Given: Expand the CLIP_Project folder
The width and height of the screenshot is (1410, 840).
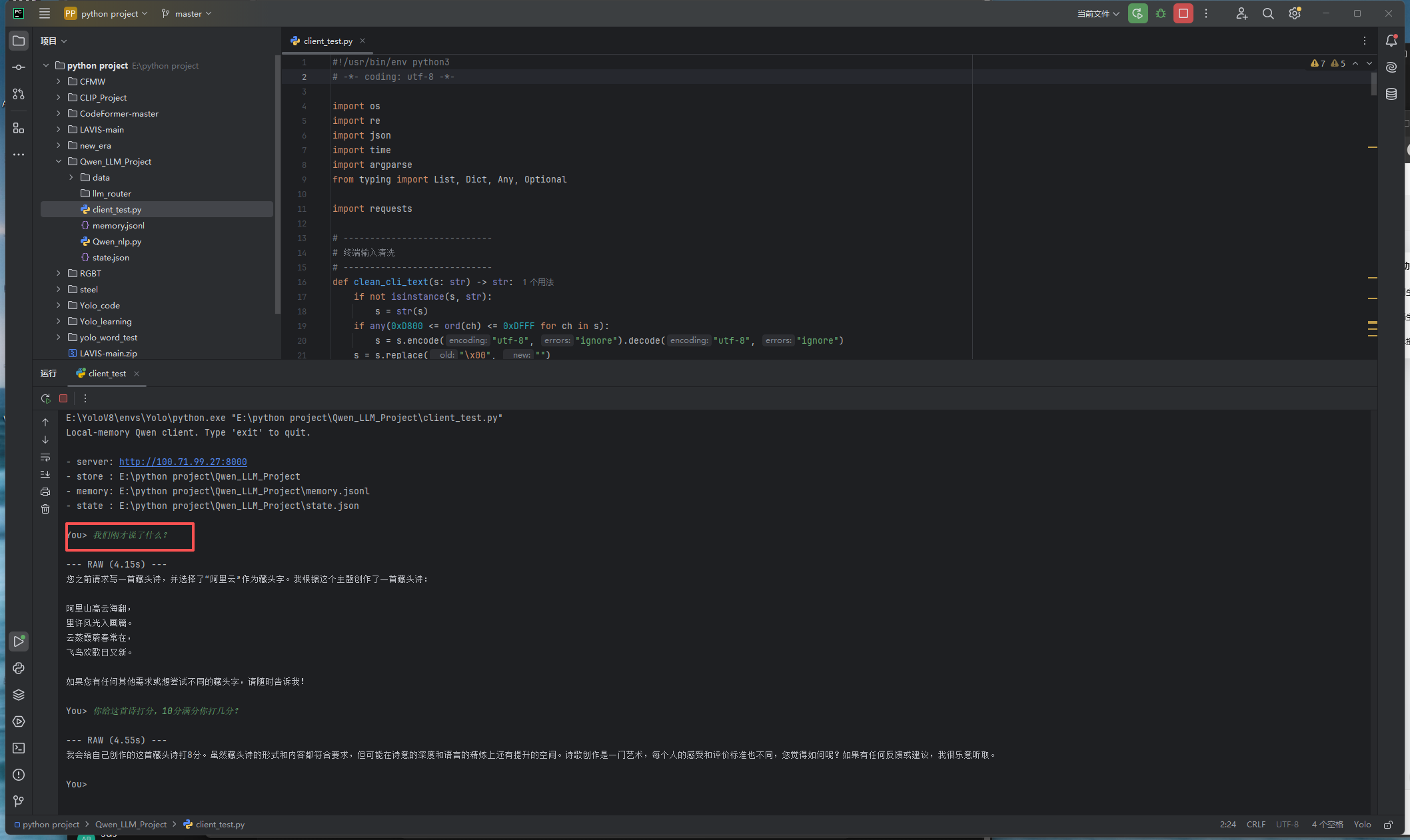Looking at the screenshot, I should (x=59, y=97).
